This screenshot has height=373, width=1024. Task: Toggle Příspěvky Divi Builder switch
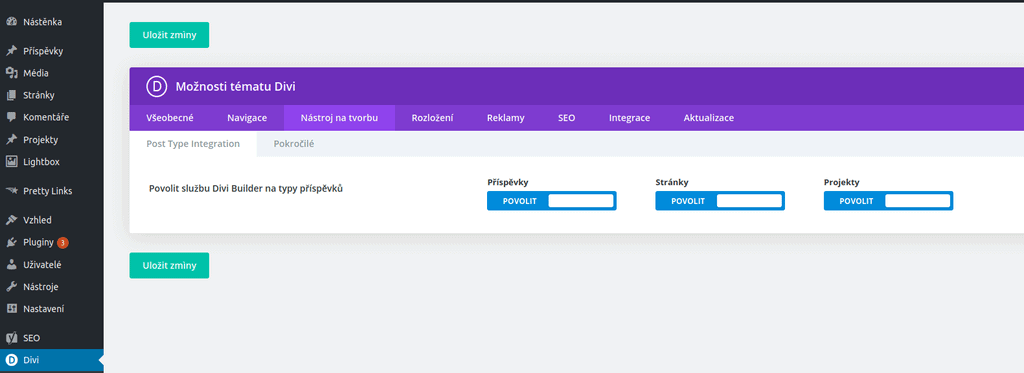[552, 201]
